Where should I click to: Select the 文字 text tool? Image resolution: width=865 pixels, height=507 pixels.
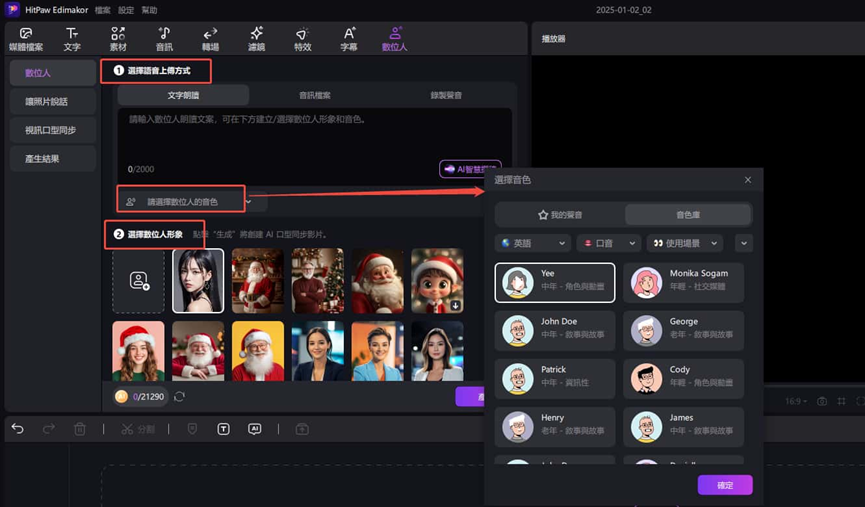[x=72, y=39]
